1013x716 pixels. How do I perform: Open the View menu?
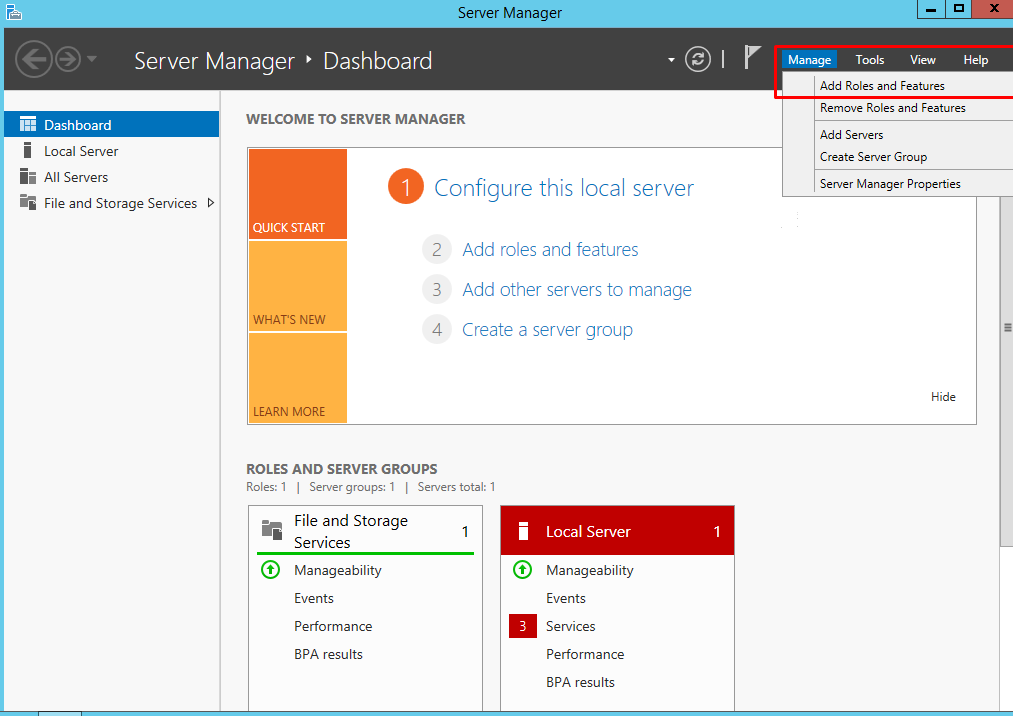coord(923,59)
